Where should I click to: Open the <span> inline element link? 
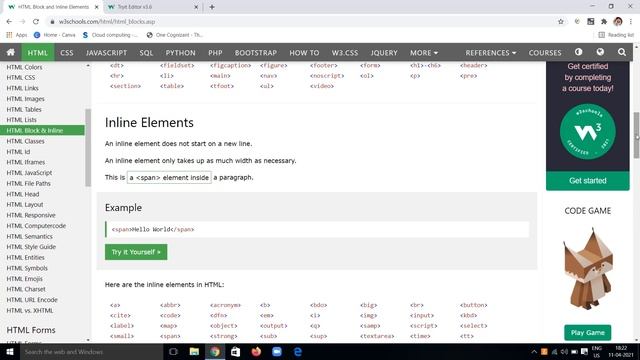coord(170,336)
